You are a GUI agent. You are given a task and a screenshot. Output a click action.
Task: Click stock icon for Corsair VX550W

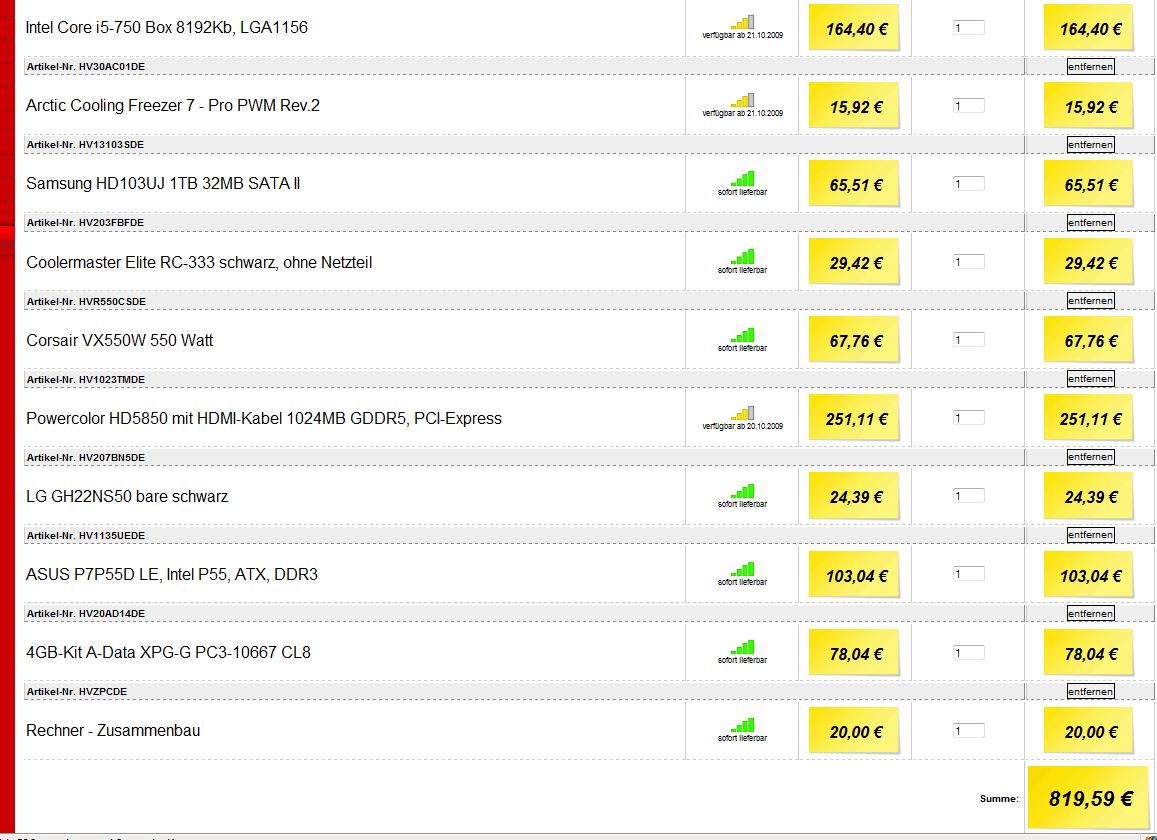pyautogui.click(x=743, y=335)
